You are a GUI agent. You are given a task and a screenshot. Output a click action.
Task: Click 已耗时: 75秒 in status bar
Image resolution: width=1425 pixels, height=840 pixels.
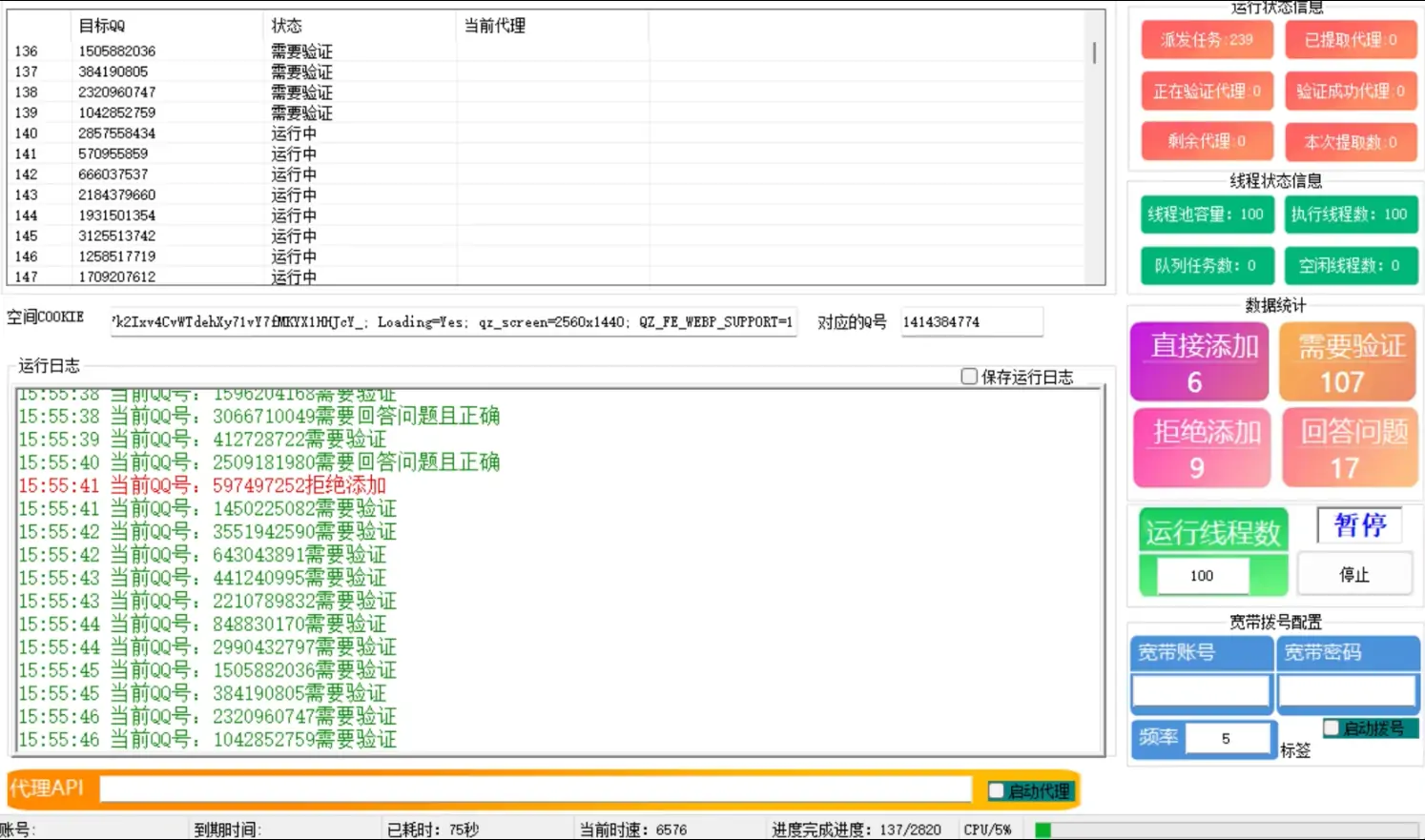pyautogui.click(x=433, y=830)
